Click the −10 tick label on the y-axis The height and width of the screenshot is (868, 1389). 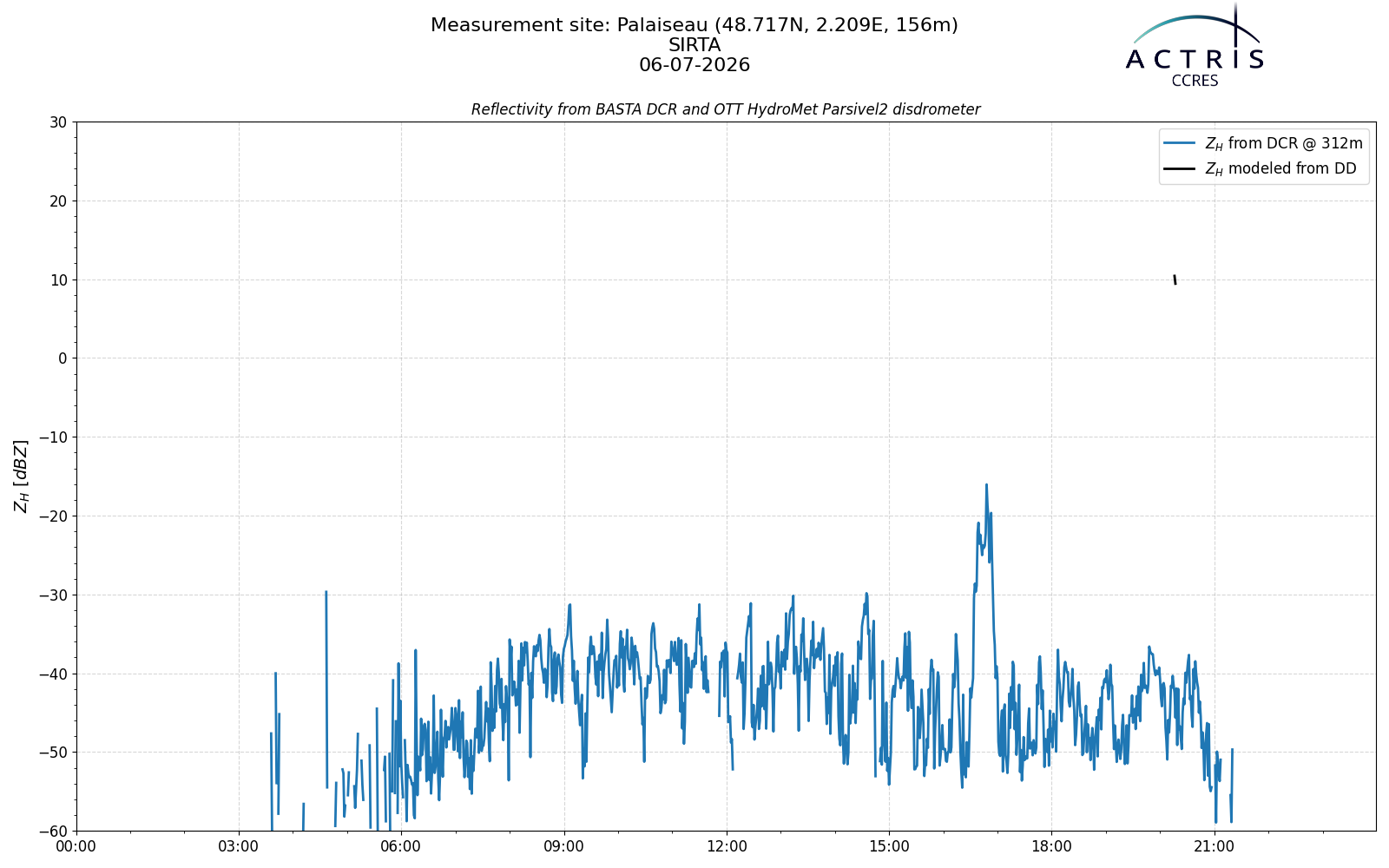tap(52, 437)
